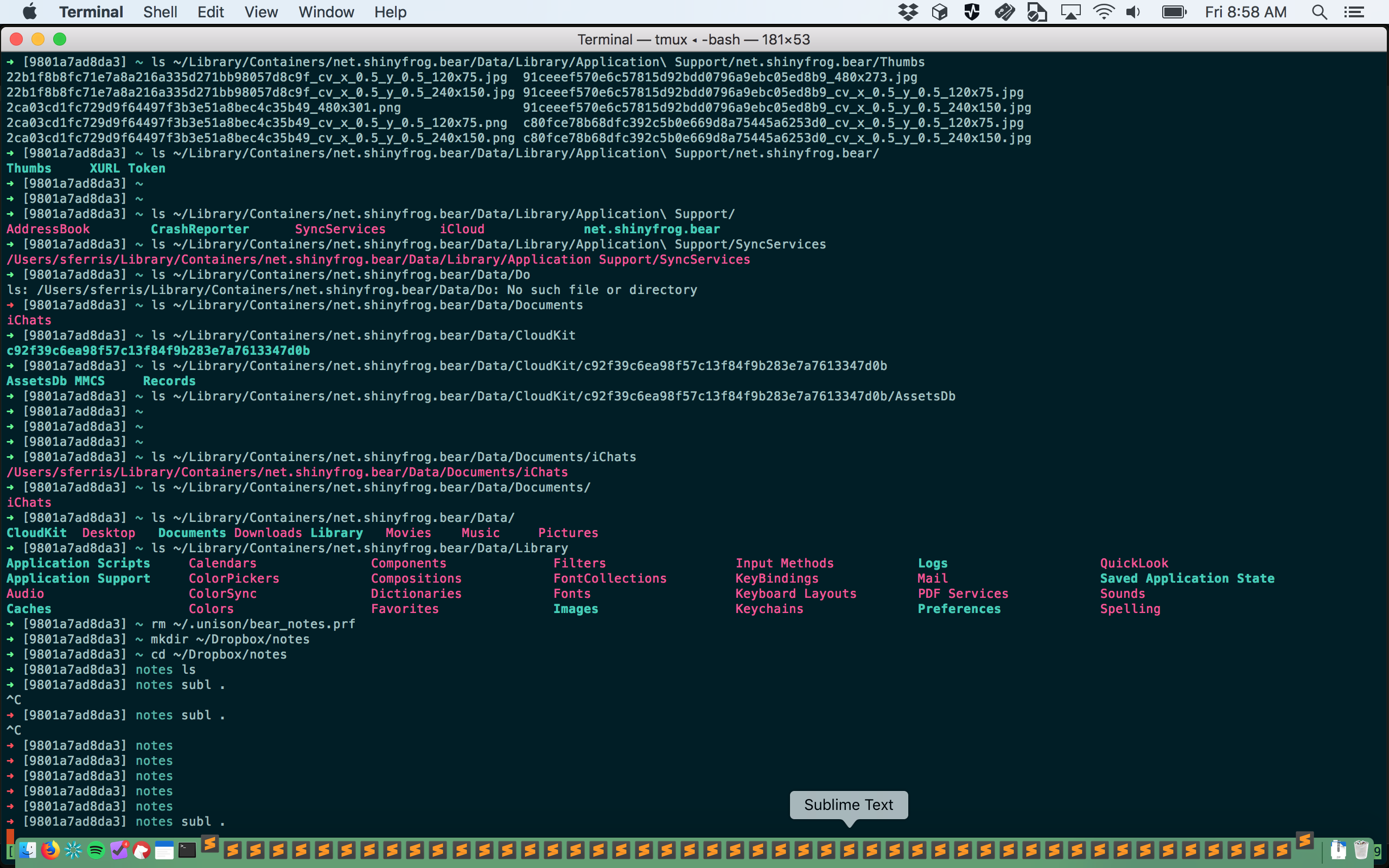Open the View menu
Image resolution: width=1389 pixels, height=868 pixels.
click(x=260, y=12)
